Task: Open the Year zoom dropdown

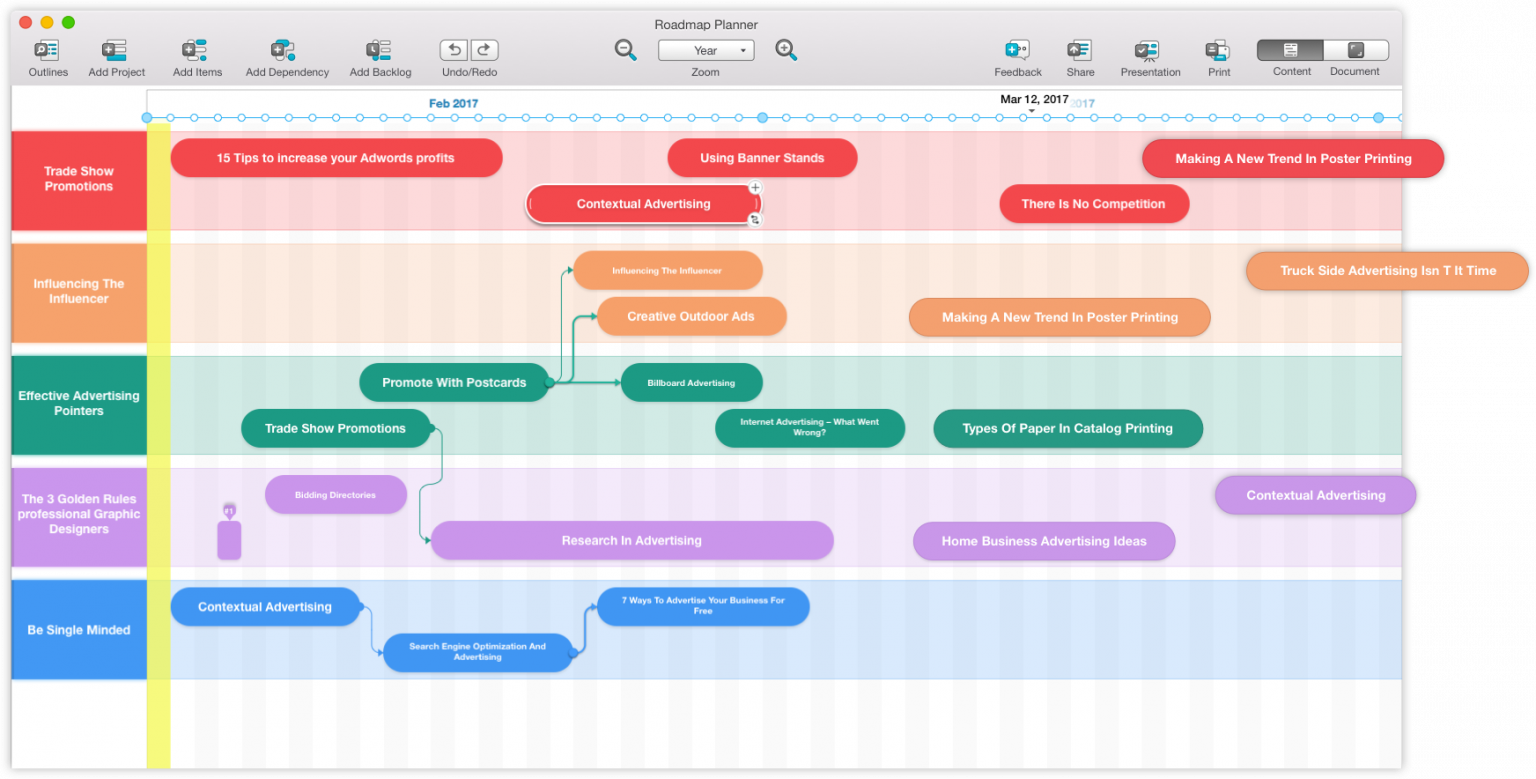Action: (706, 49)
